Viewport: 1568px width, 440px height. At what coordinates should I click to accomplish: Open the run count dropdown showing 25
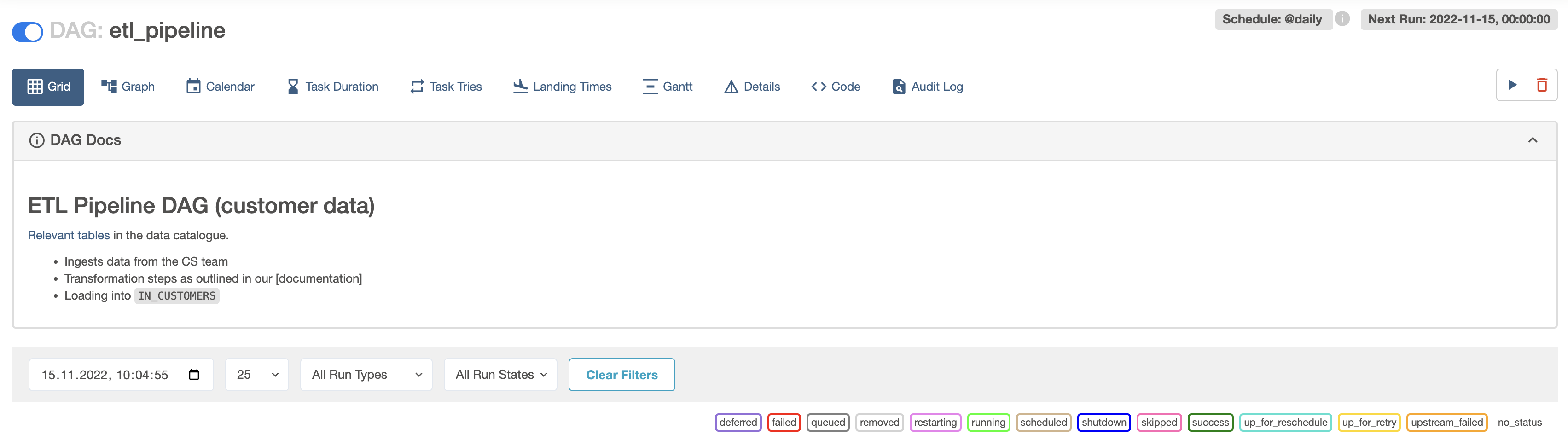(257, 375)
